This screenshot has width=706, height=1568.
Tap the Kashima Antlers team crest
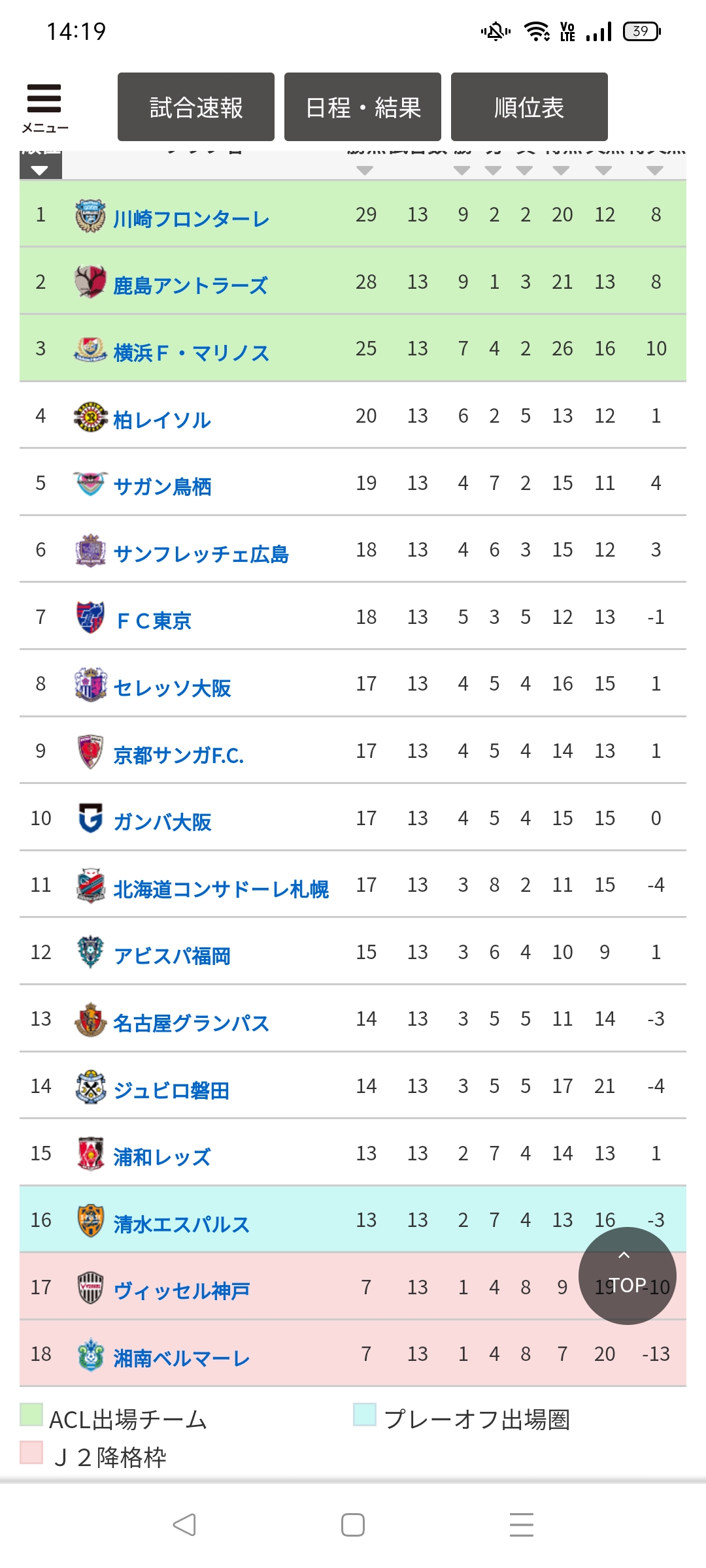(90, 282)
